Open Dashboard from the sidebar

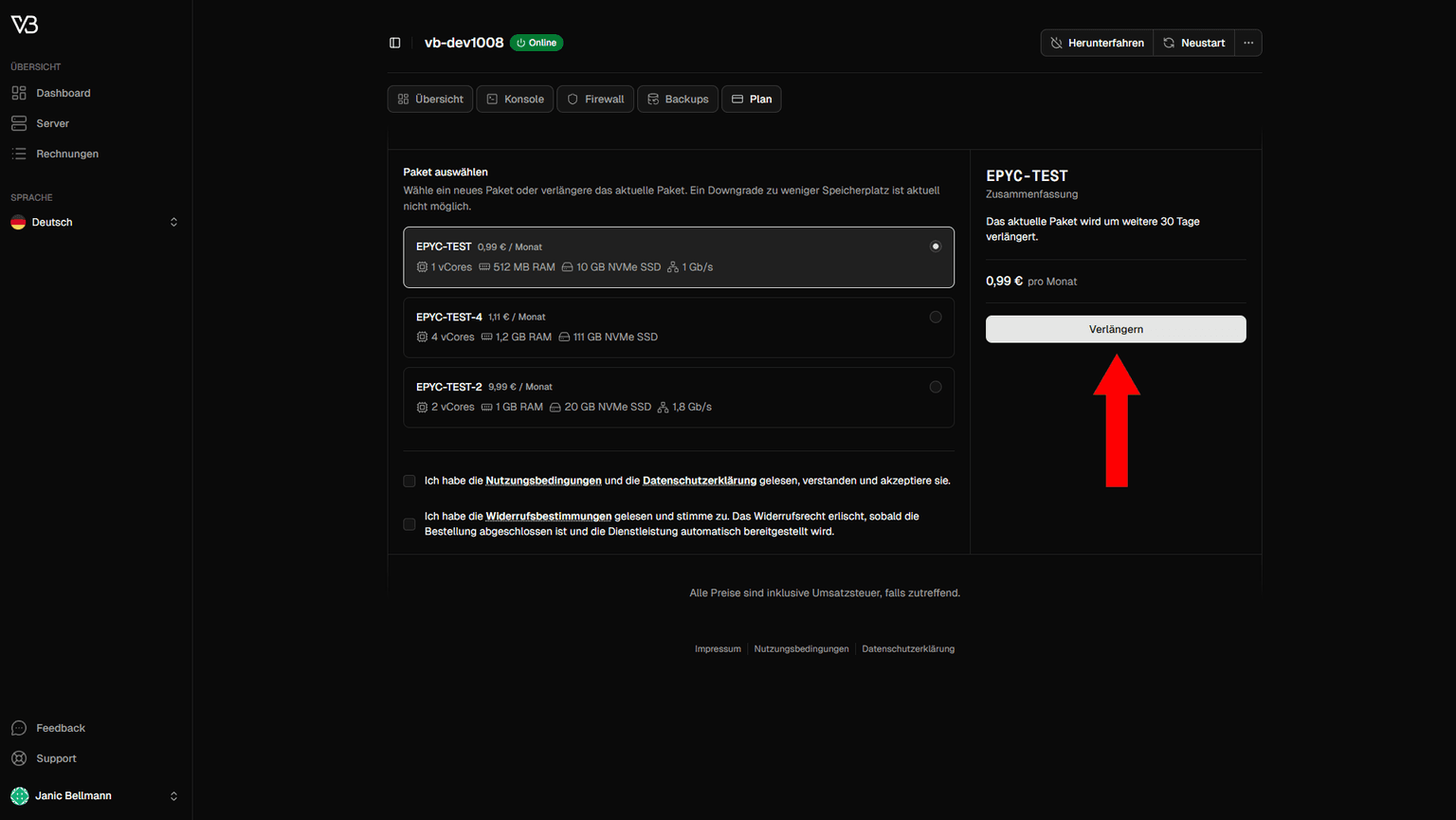(63, 93)
